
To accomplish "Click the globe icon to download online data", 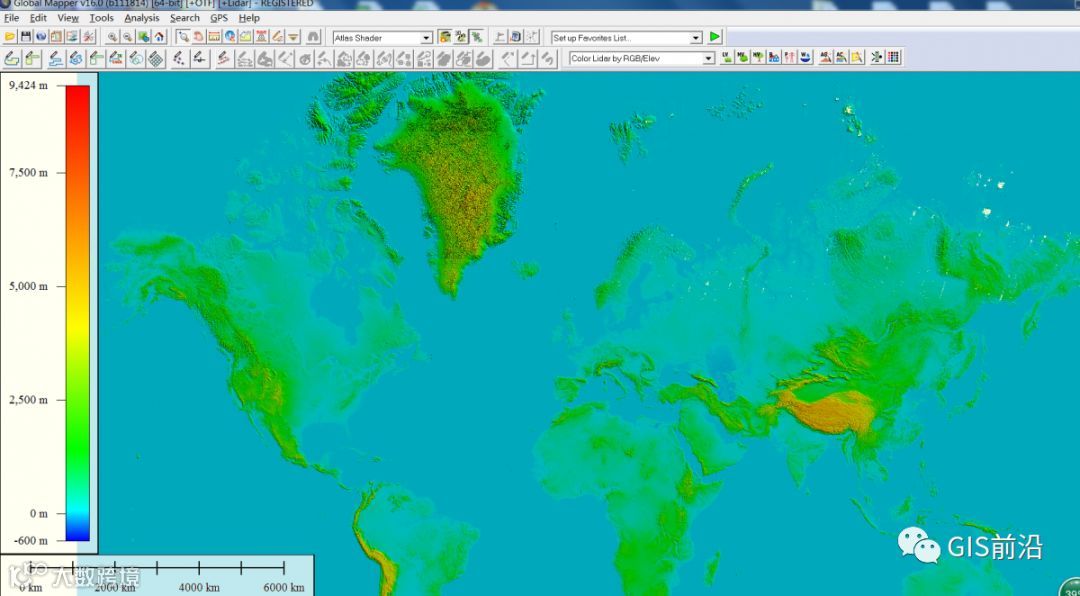I will (41, 37).
